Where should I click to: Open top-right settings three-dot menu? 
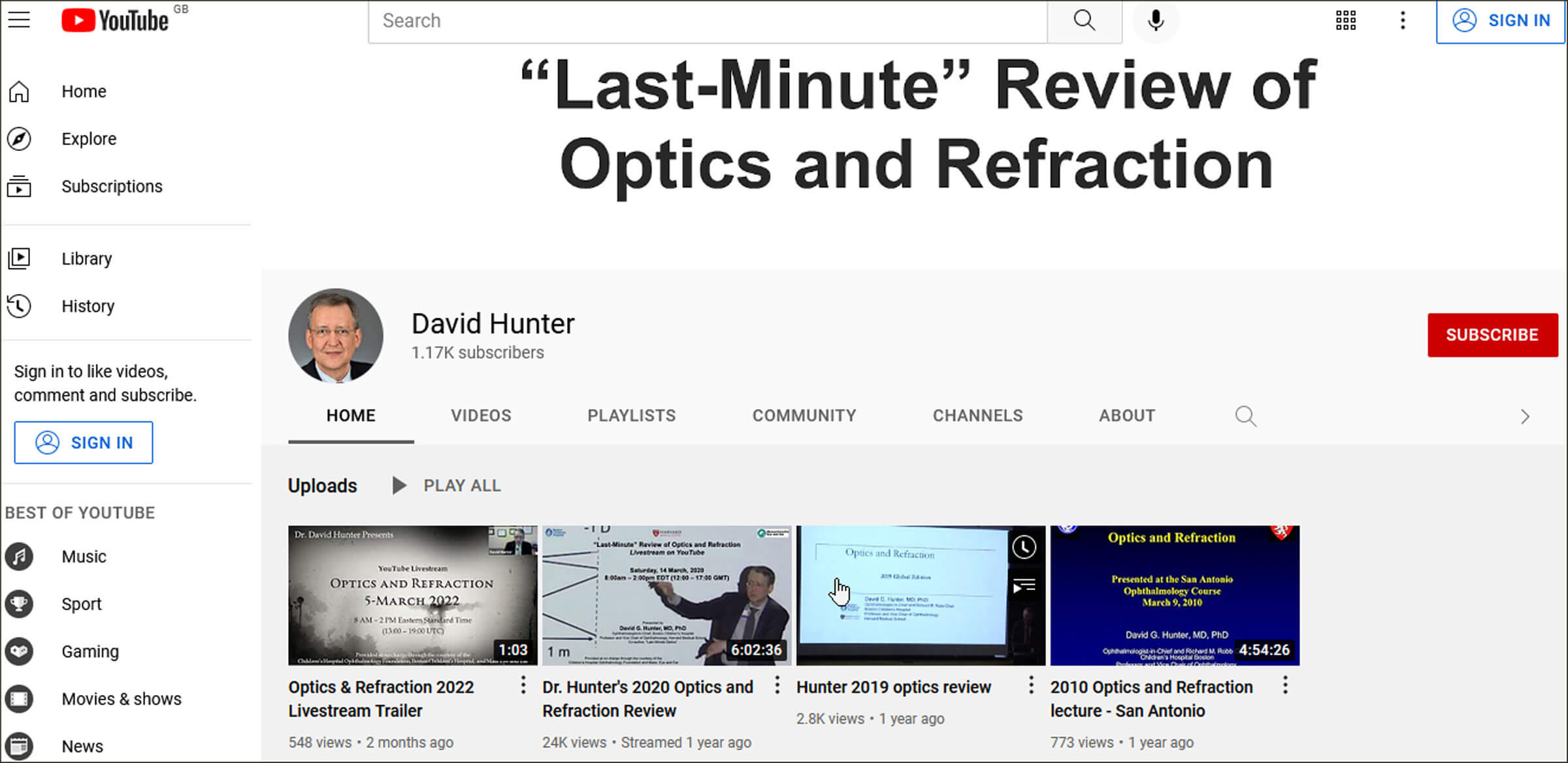click(1402, 20)
